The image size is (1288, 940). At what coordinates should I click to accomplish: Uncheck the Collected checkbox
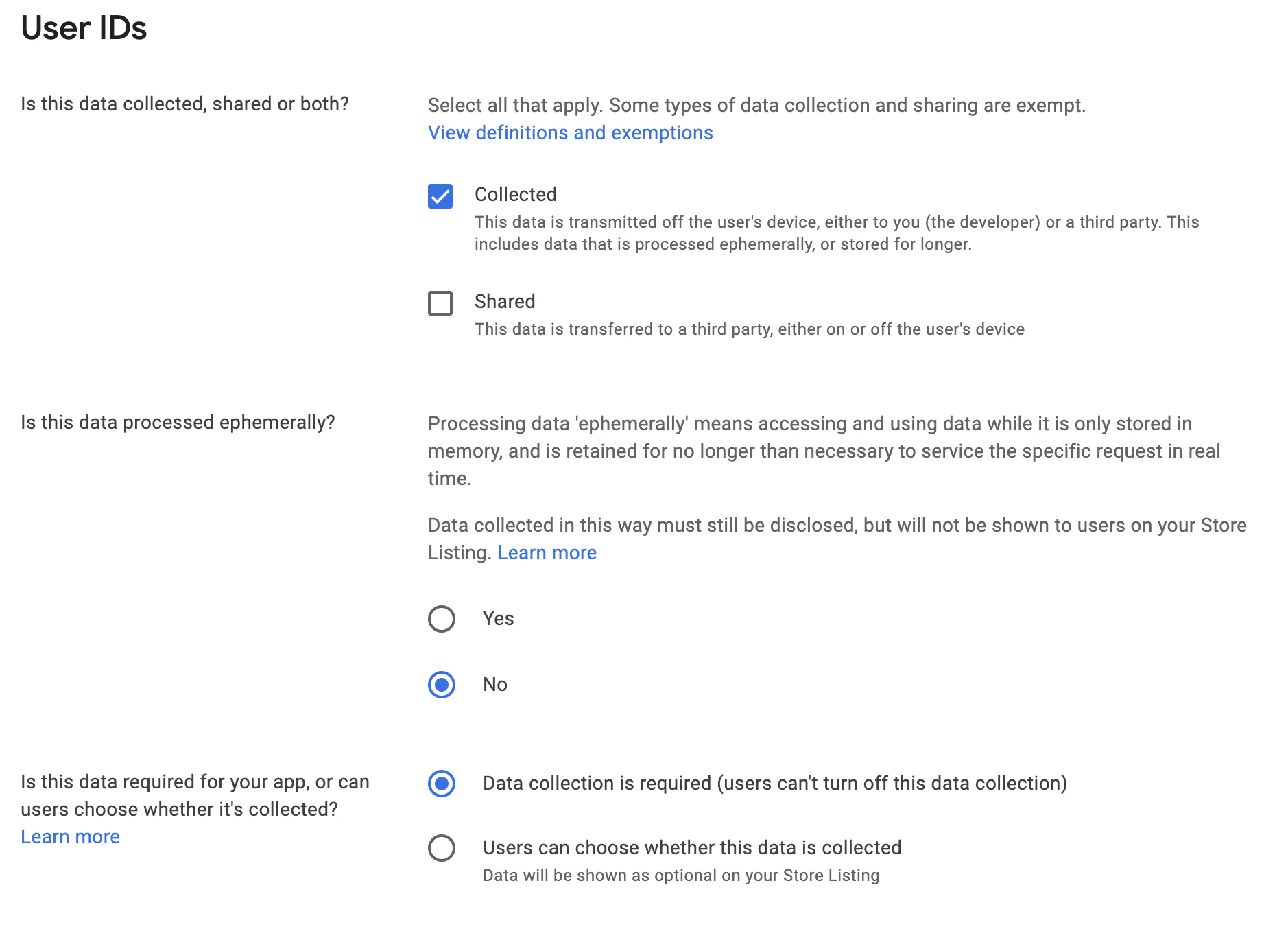[x=440, y=196]
